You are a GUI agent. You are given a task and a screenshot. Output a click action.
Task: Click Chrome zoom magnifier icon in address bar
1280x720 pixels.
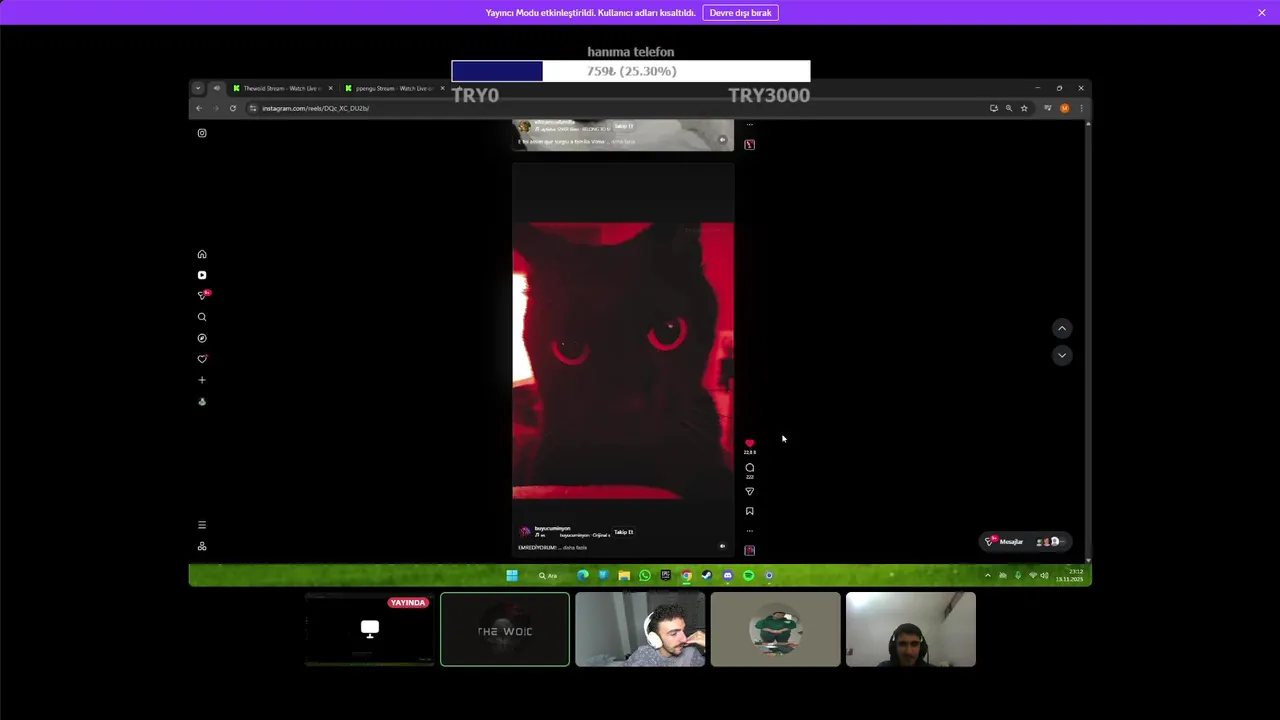[x=1009, y=108]
